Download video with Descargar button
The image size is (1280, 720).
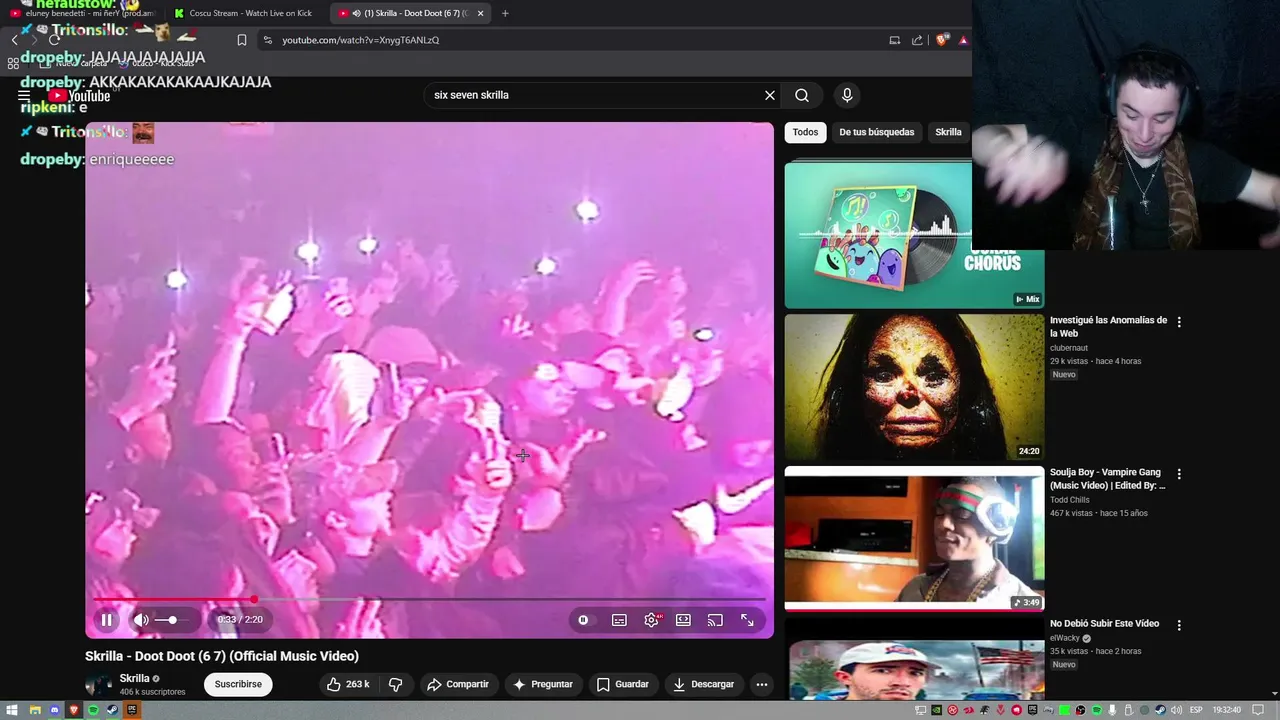[703, 684]
